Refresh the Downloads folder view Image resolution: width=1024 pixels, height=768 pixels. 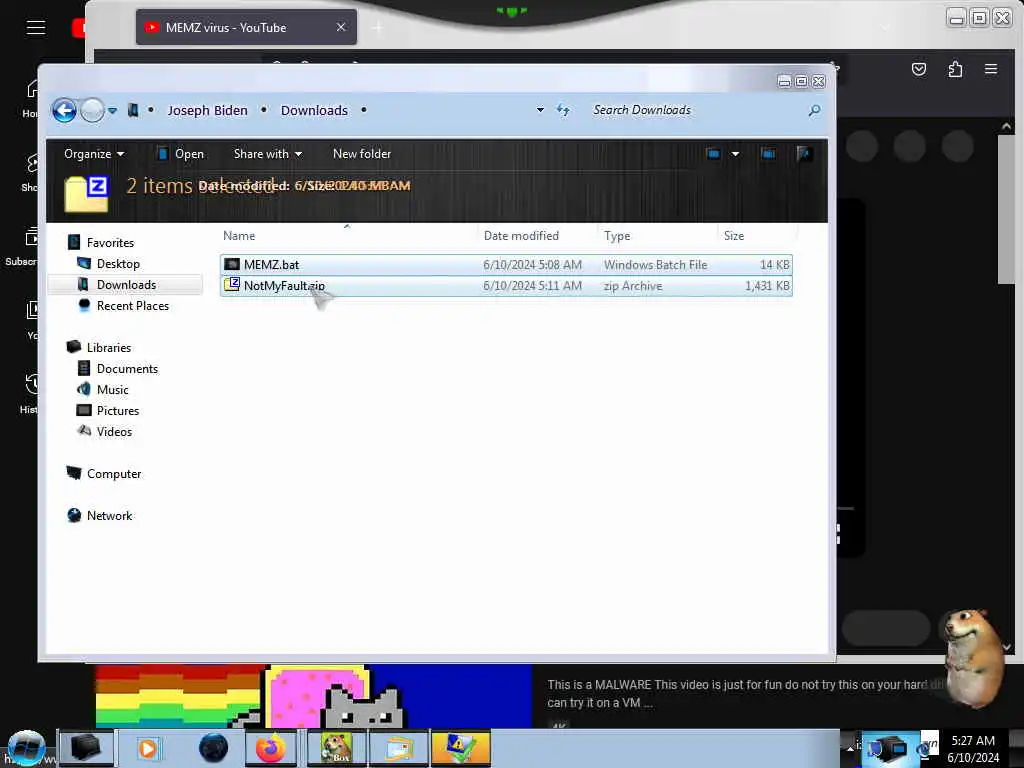click(x=563, y=110)
